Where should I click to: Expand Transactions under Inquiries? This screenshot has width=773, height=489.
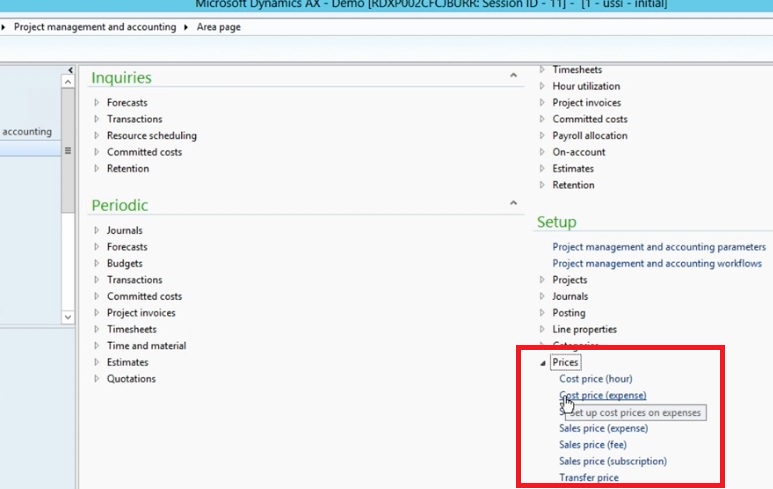pos(97,119)
